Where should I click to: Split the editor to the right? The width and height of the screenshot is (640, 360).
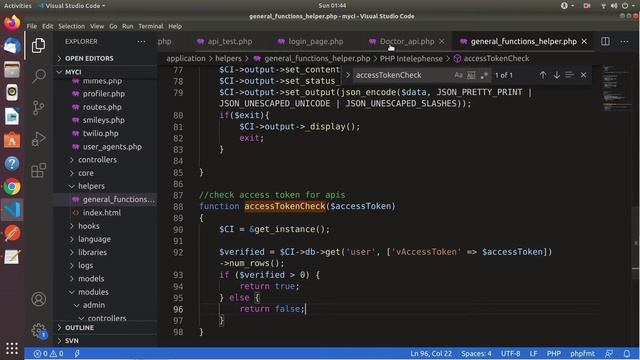pos(605,41)
